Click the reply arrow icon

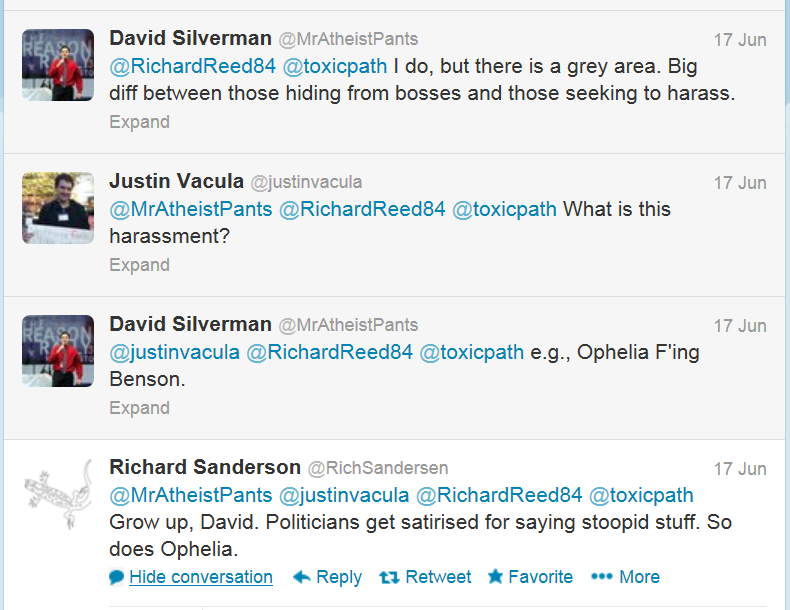coord(301,577)
